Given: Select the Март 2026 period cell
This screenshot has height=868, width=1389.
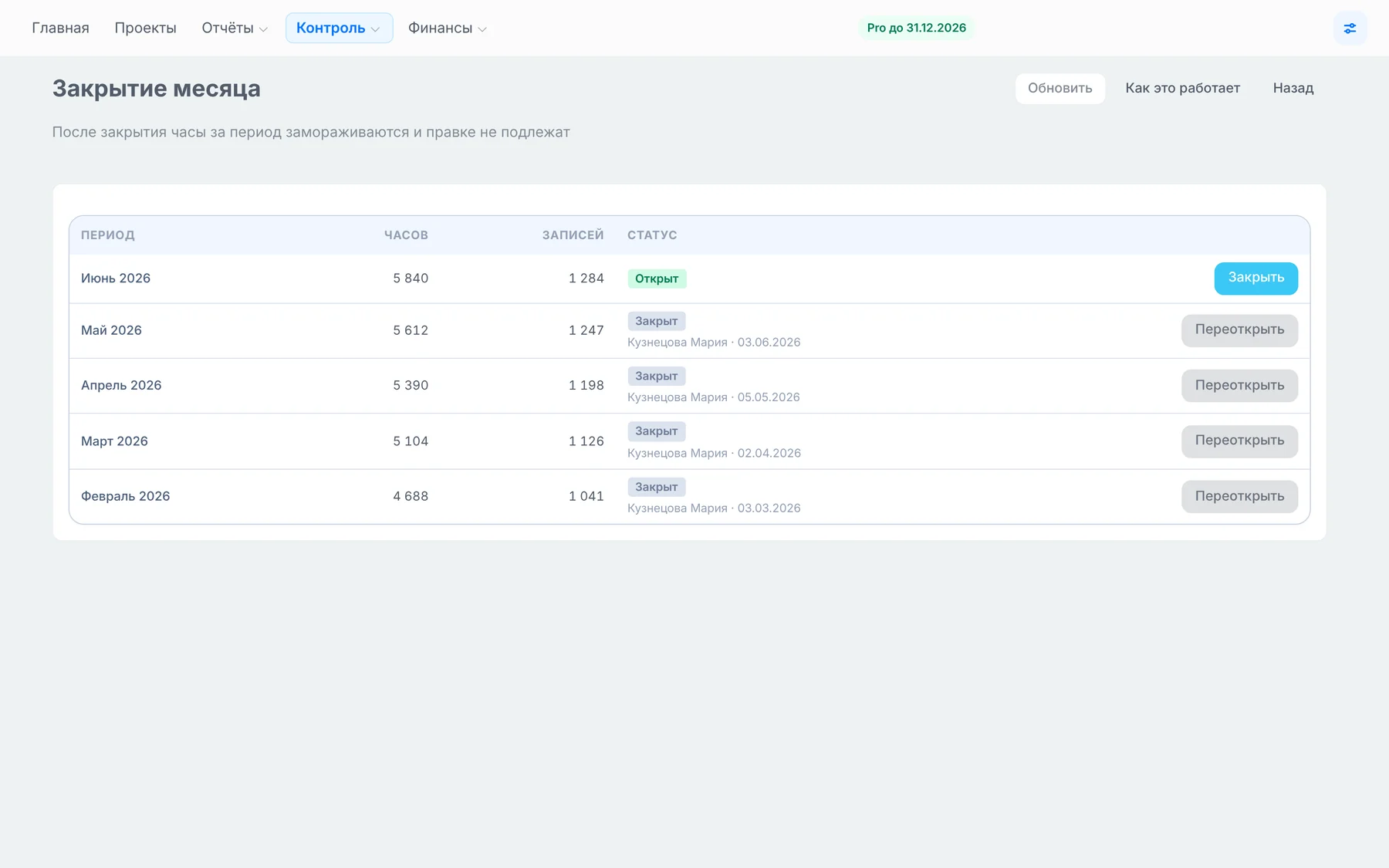Looking at the screenshot, I should tap(114, 441).
